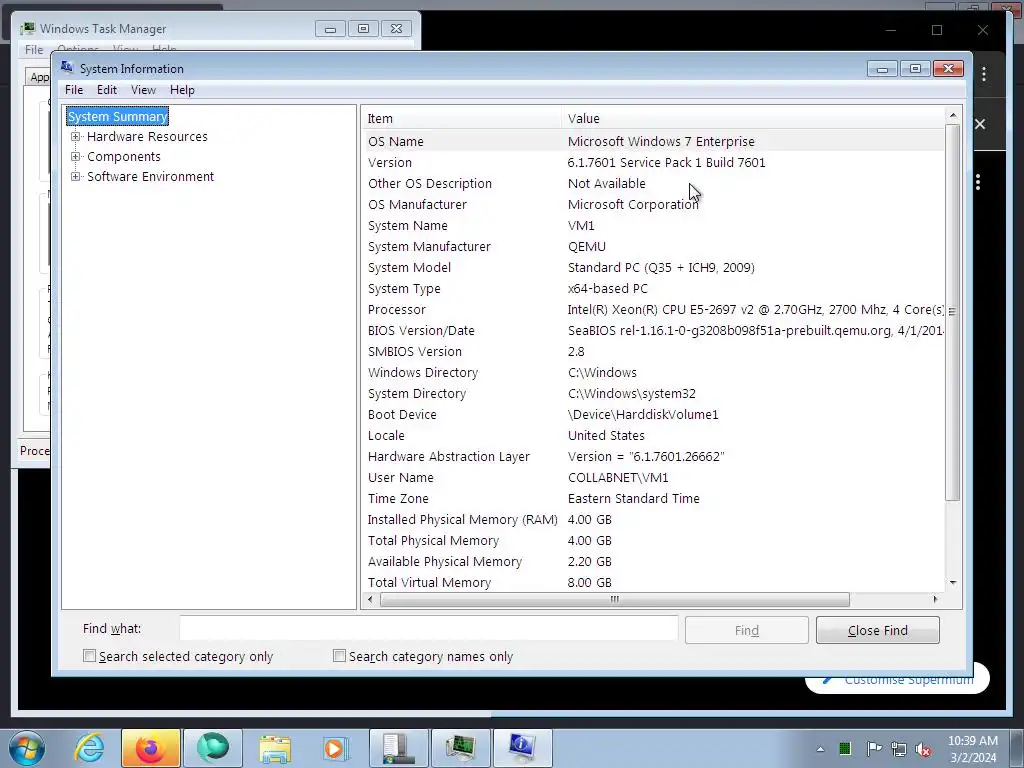The image size is (1024, 768).
Task: Open the Edit menu in System Information
Action: 107,89
